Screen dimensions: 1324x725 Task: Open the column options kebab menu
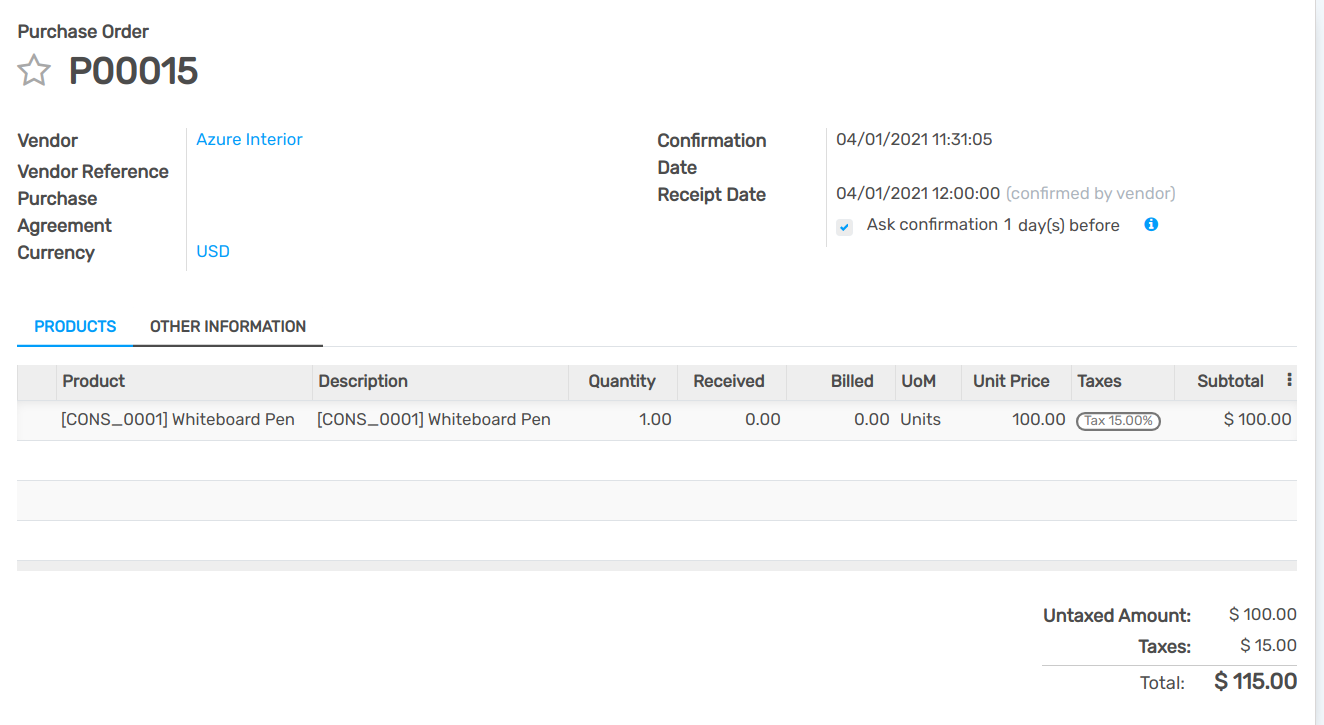[x=1288, y=380]
